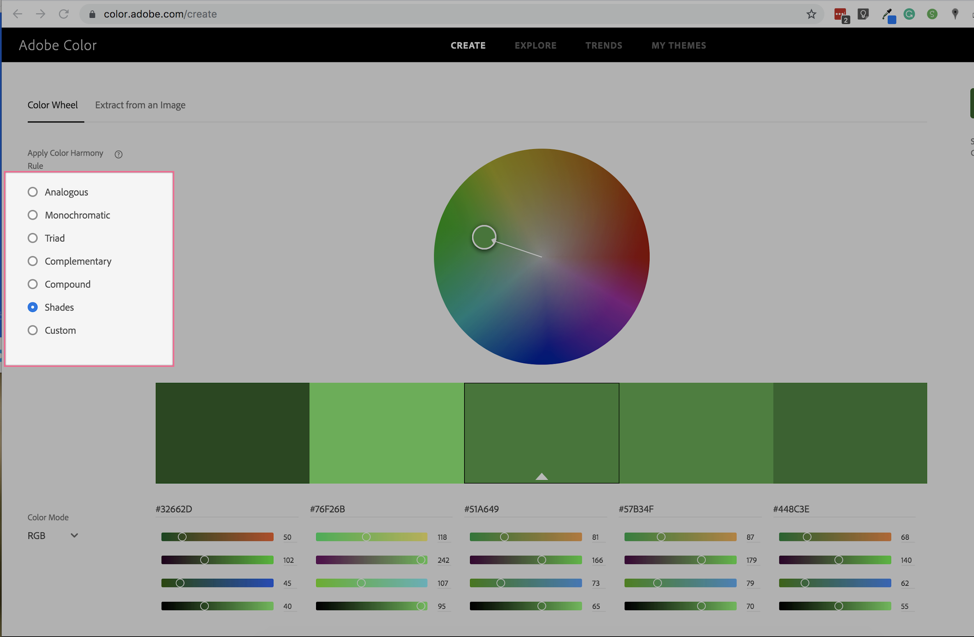
Task: Click the blue slider showing 73
Action: 526,583
